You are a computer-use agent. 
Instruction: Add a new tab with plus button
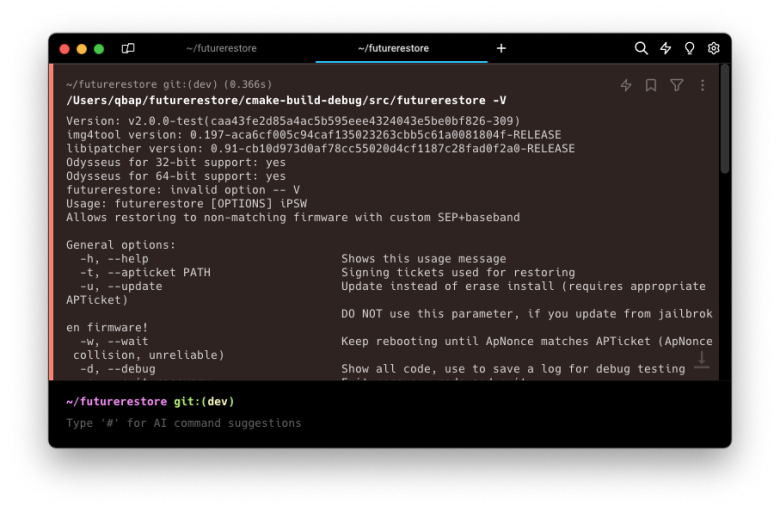[501, 48]
